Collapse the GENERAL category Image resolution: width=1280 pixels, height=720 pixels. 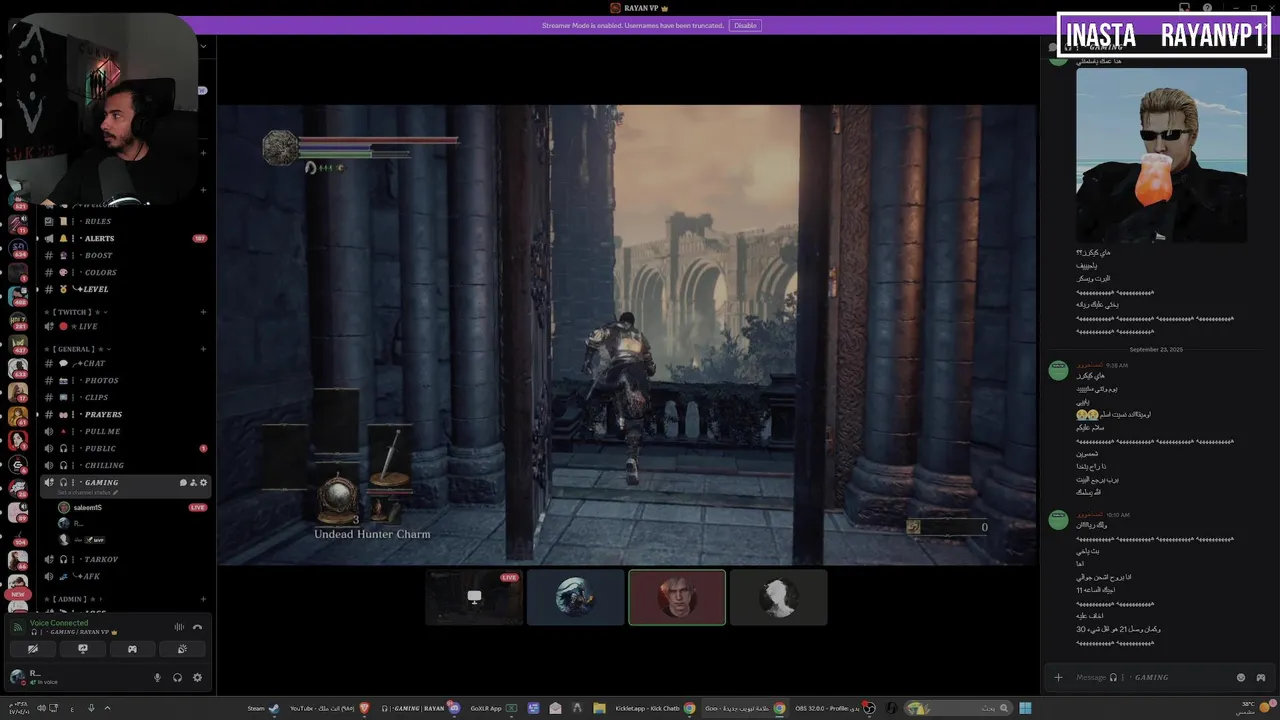76,349
